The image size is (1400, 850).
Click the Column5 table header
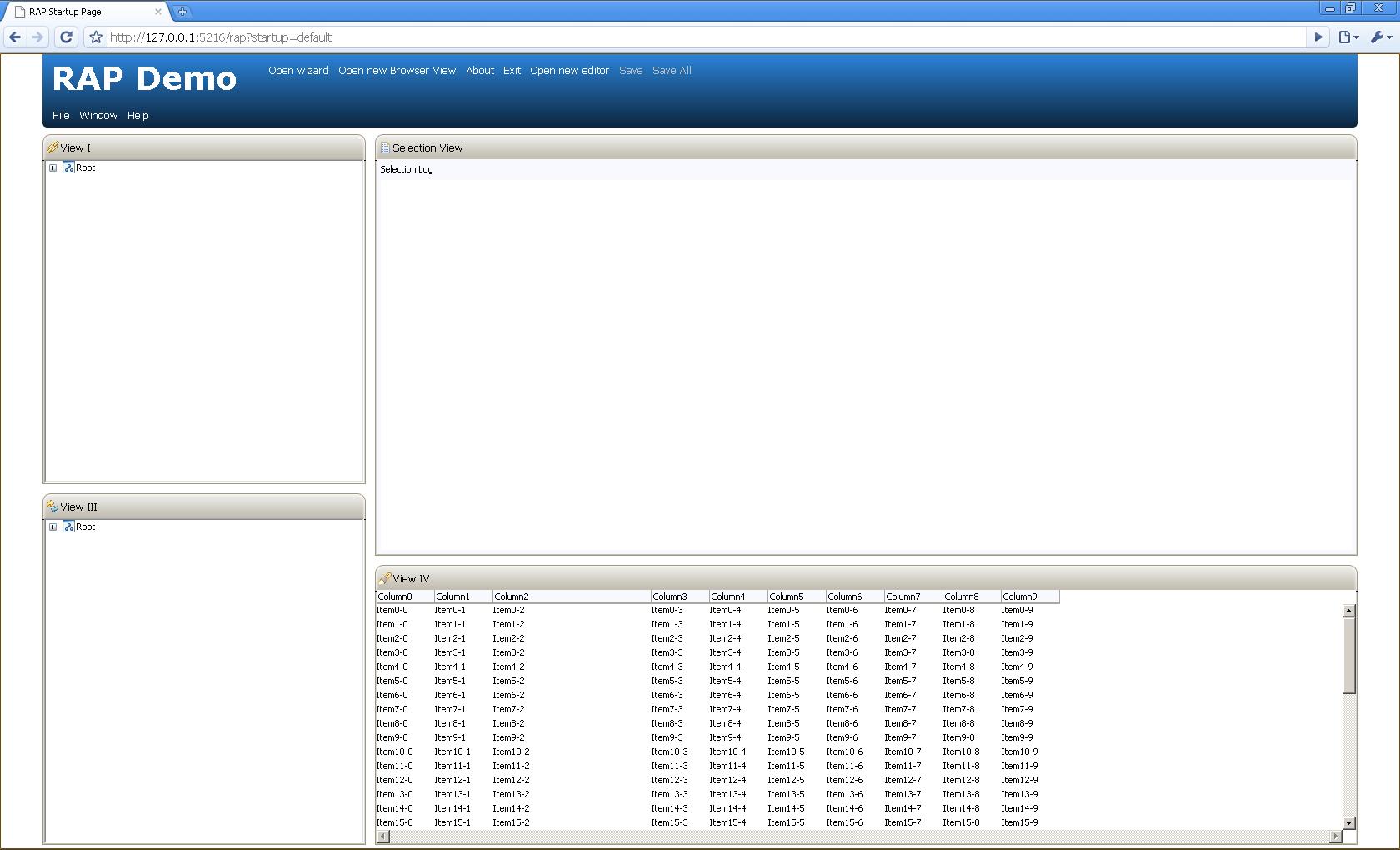click(797, 597)
